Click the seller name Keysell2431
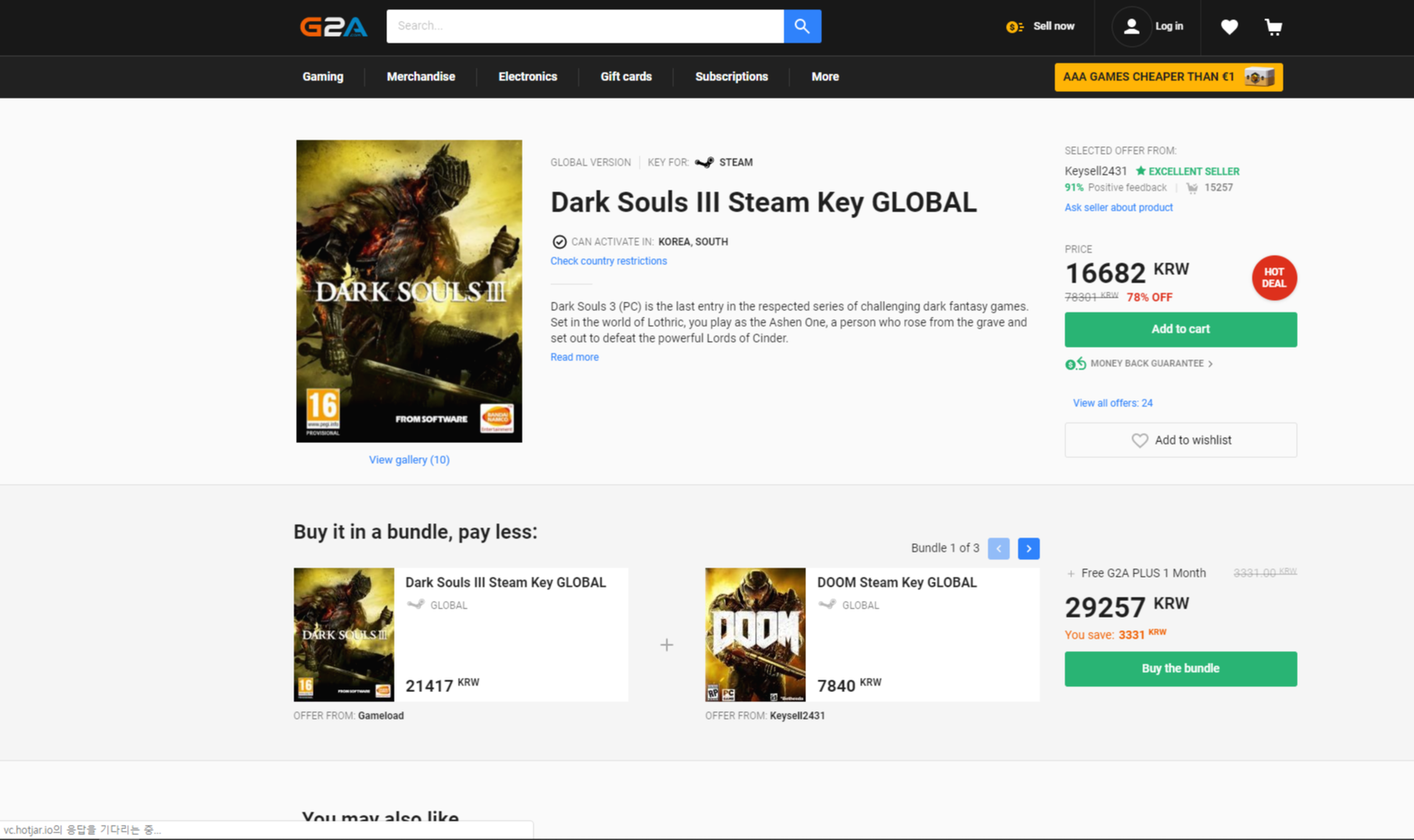This screenshot has width=1414, height=840. click(x=1095, y=171)
